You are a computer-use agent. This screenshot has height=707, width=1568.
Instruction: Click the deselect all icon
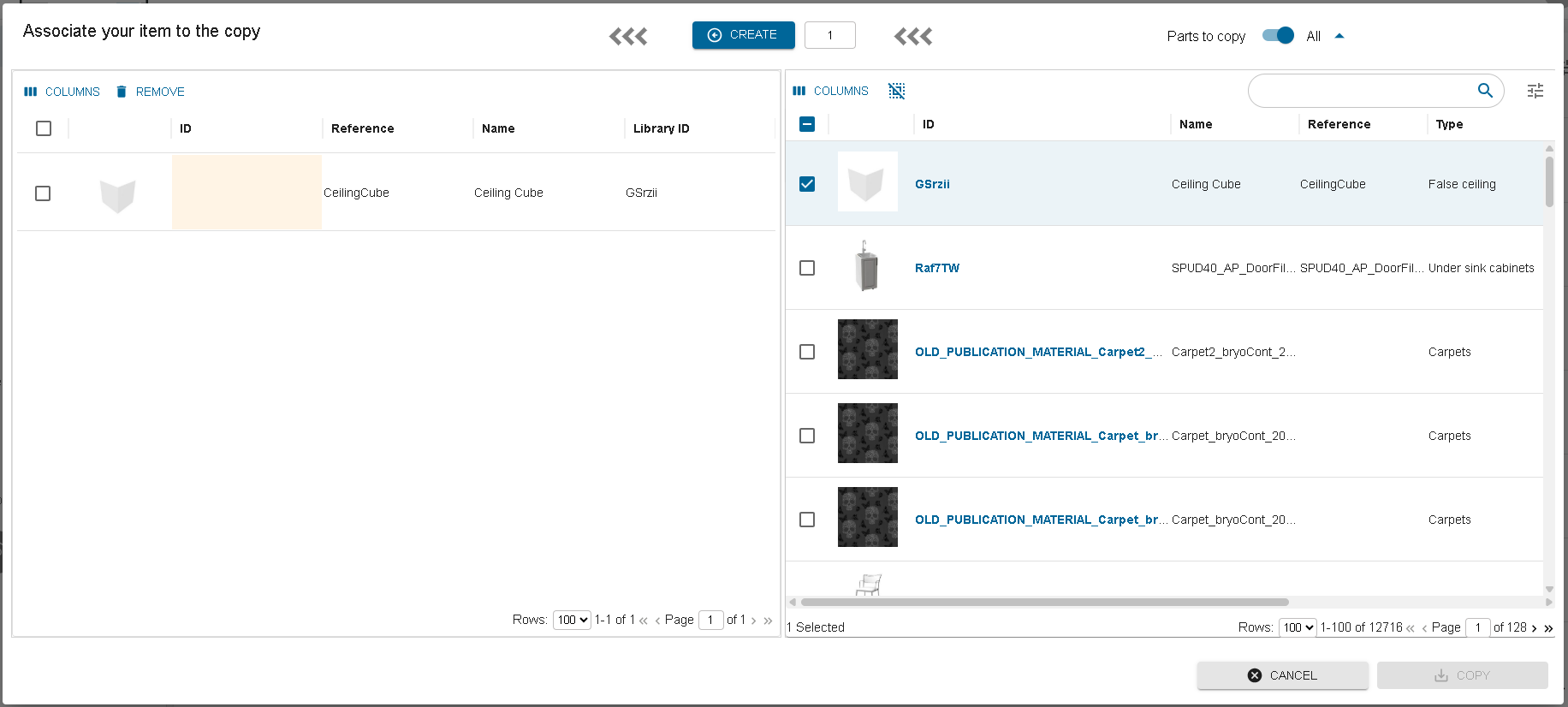click(x=896, y=91)
